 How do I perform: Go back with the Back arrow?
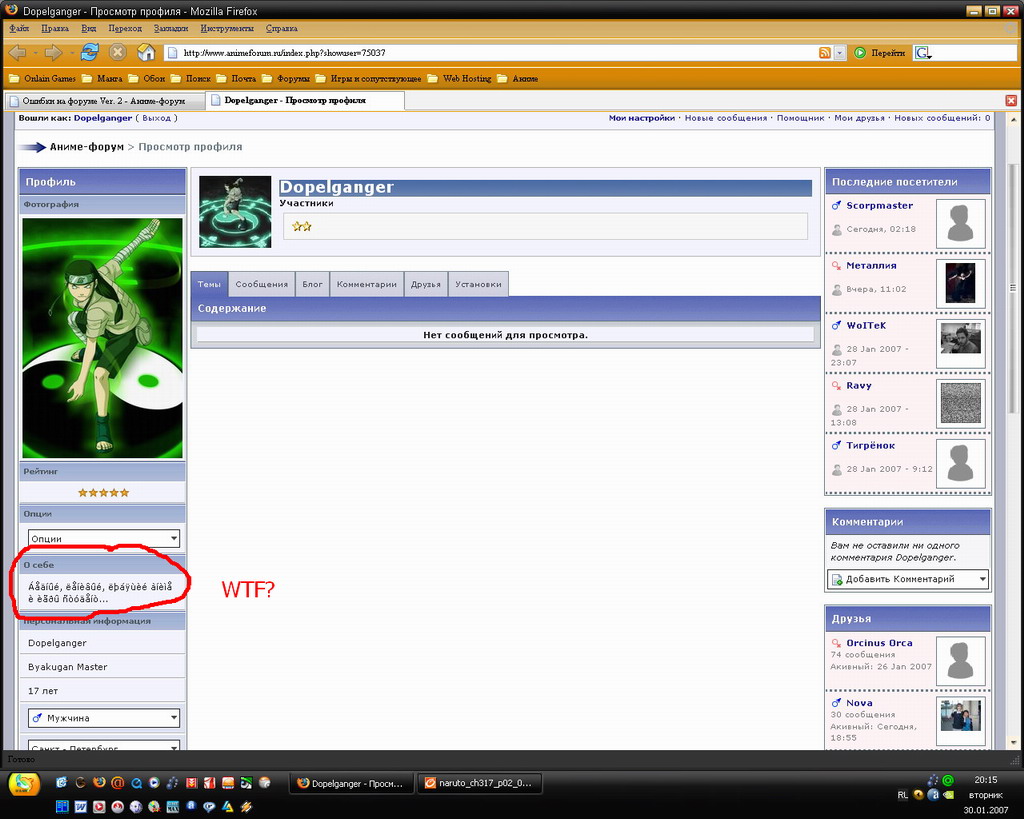[17, 52]
